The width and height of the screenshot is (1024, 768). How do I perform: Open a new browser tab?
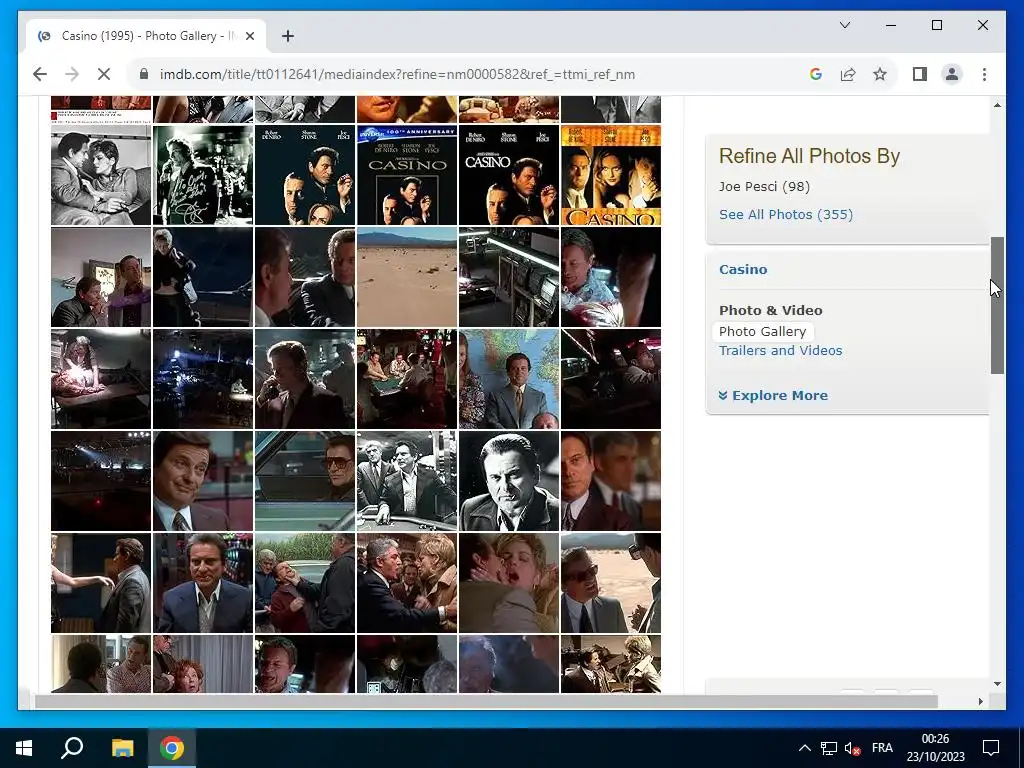pos(287,36)
